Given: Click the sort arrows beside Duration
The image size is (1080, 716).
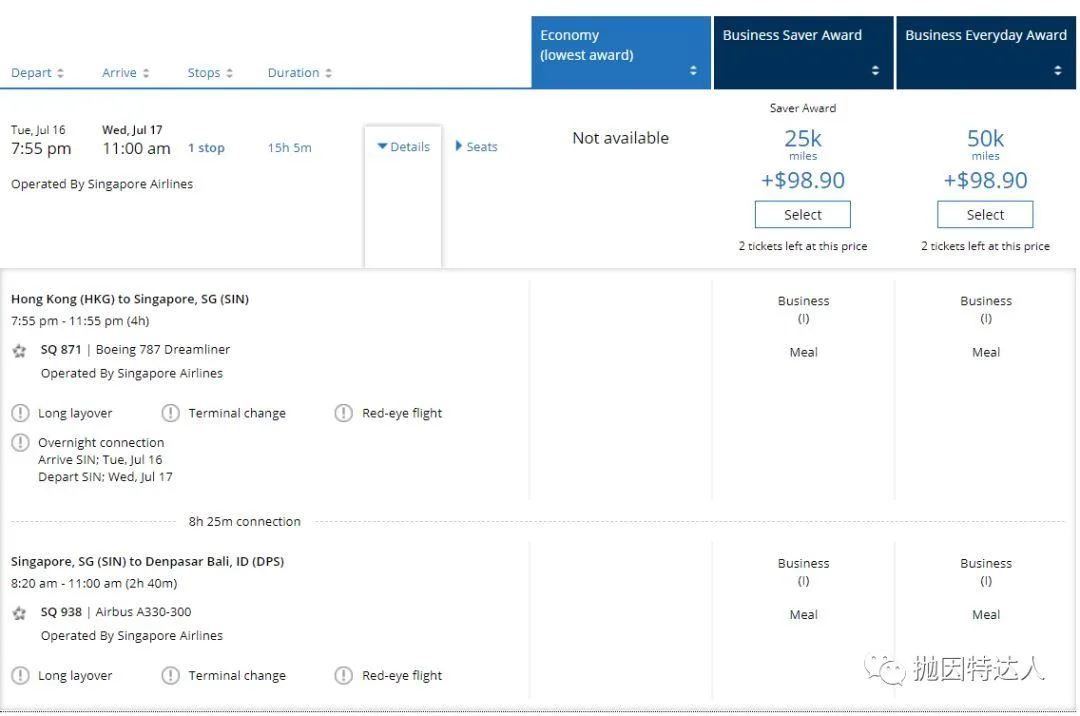Looking at the screenshot, I should click(x=329, y=73).
